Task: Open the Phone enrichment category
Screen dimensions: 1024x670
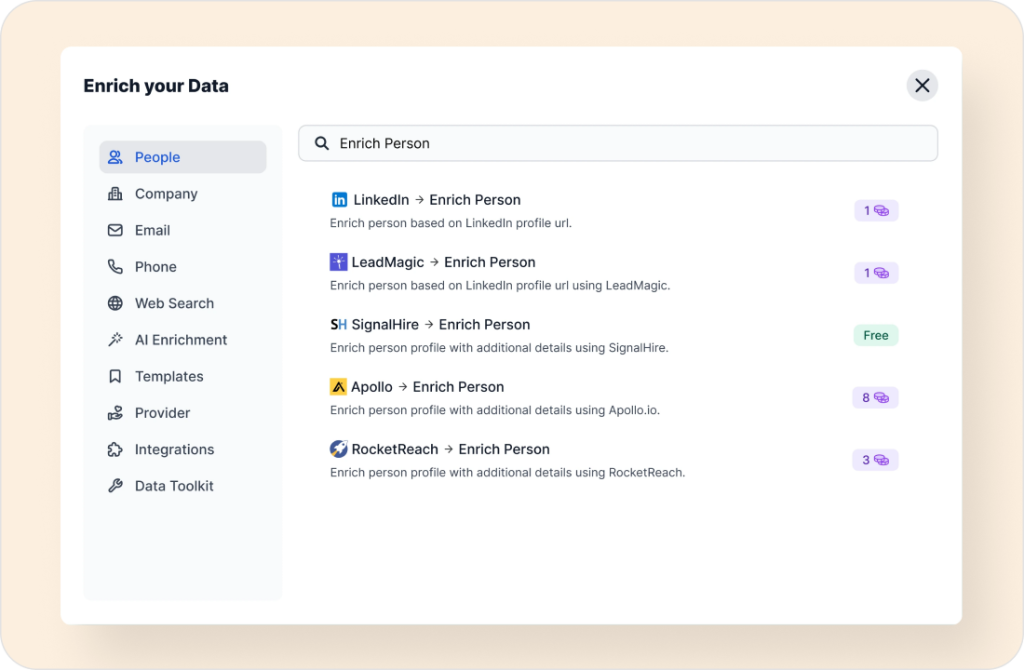Action: 155,267
